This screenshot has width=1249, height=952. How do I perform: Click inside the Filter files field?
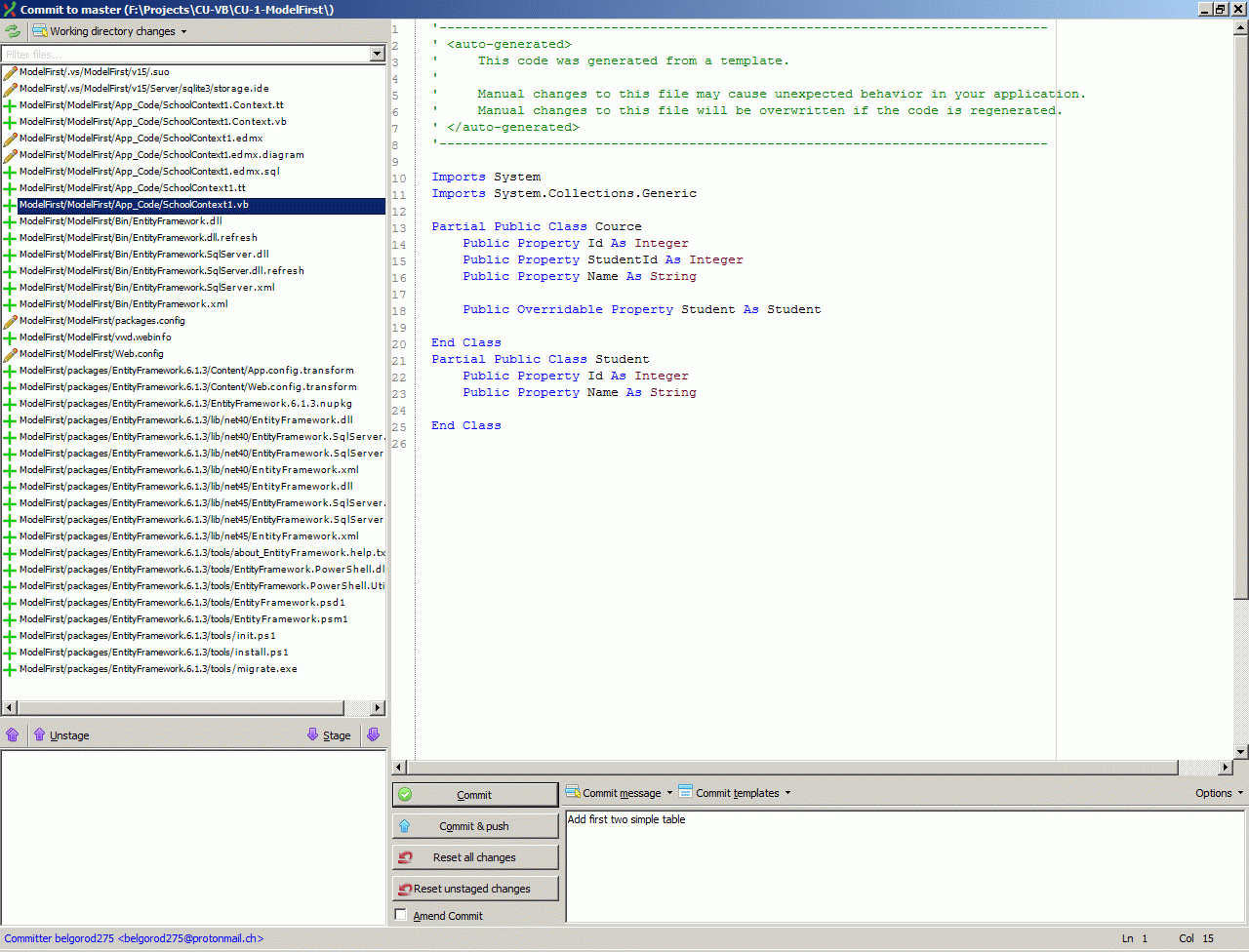click(186, 54)
